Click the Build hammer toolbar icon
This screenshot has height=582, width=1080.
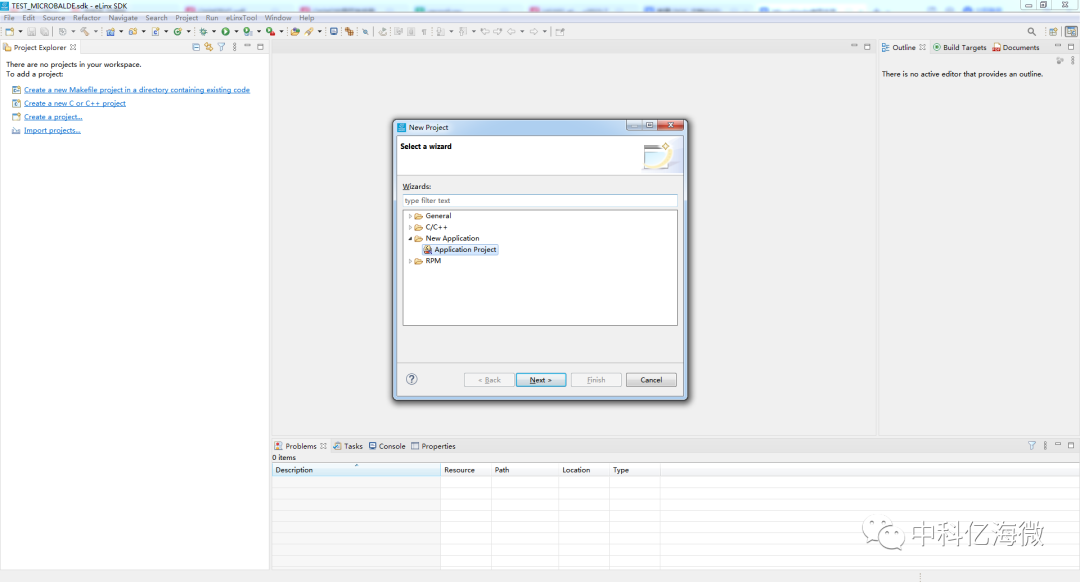(85, 32)
